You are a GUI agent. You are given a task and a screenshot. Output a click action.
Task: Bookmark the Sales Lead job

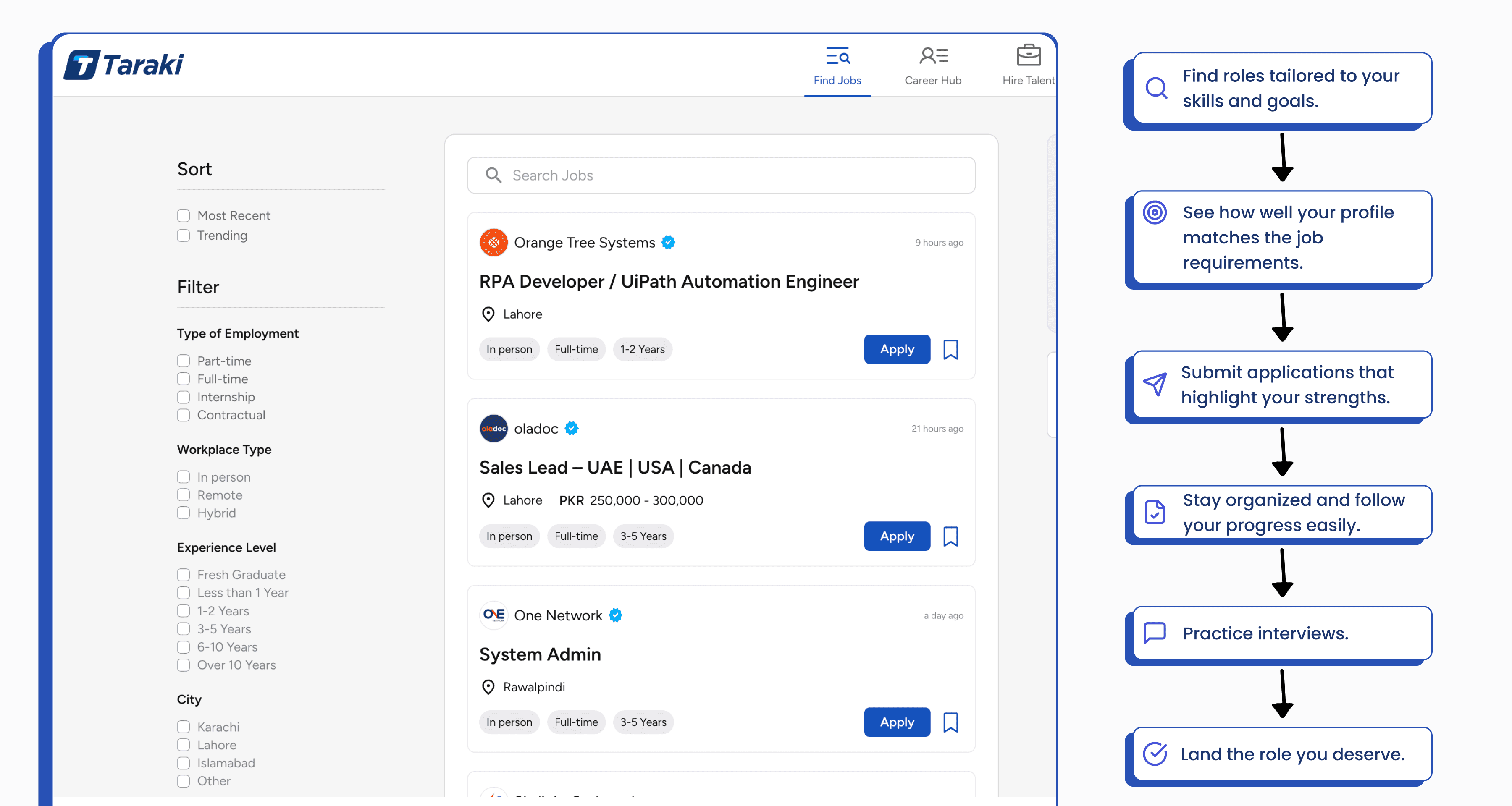tap(950, 536)
